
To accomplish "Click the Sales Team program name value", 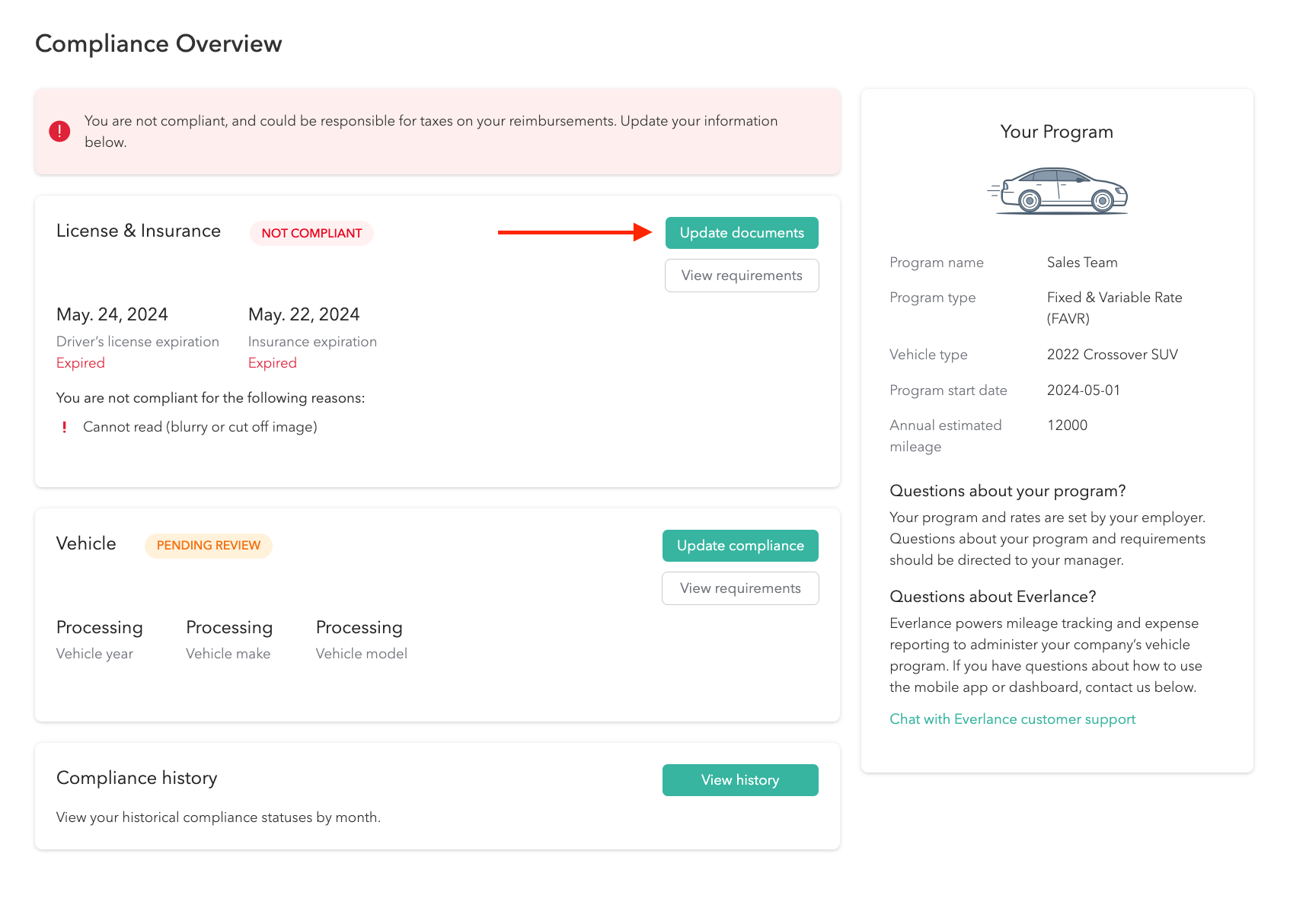I will click(1081, 263).
